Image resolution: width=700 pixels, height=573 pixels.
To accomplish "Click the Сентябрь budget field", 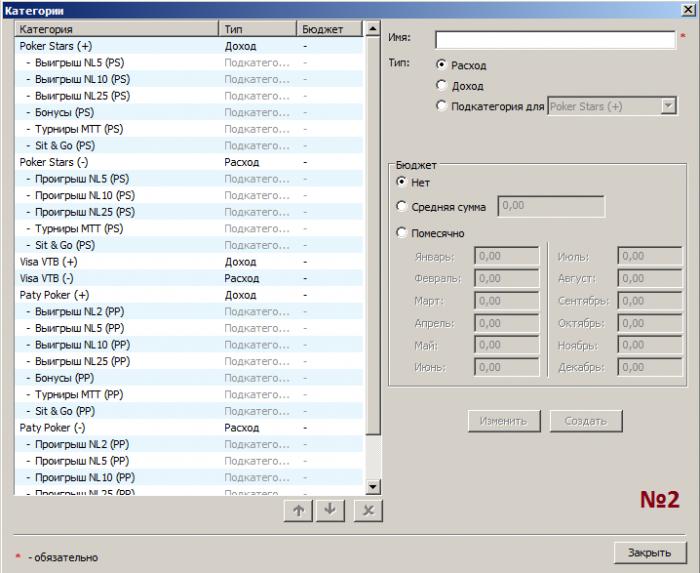I will click(650, 301).
